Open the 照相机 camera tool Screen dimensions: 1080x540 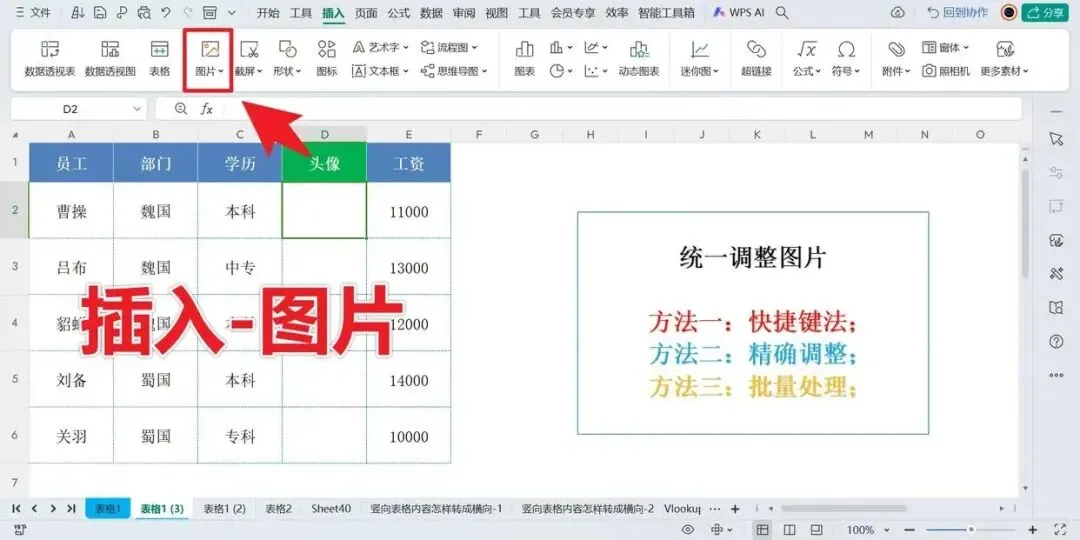(x=946, y=71)
